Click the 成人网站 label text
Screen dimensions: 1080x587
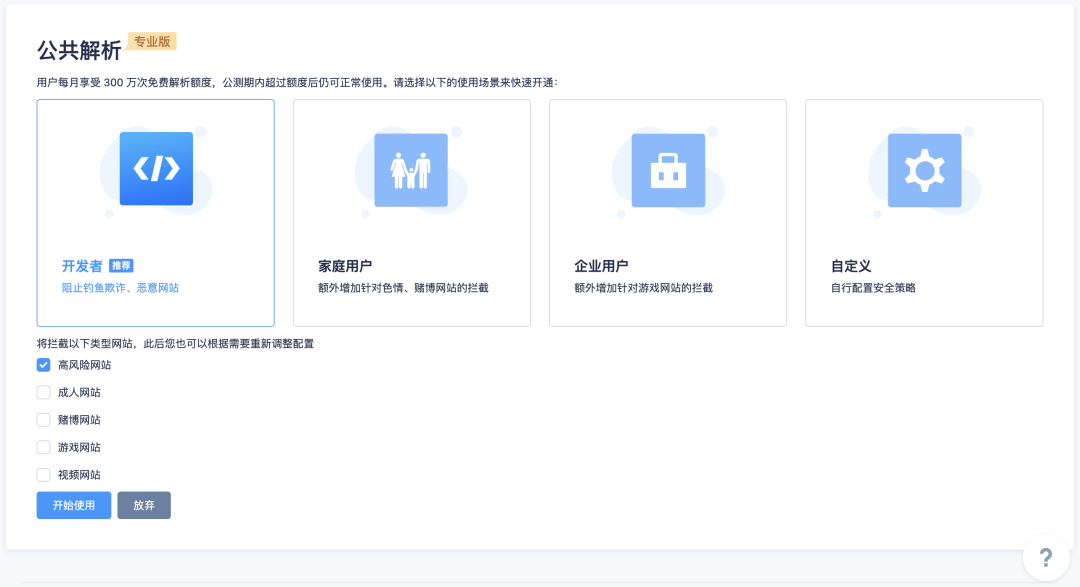pyautogui.click(x=79, y=393)
